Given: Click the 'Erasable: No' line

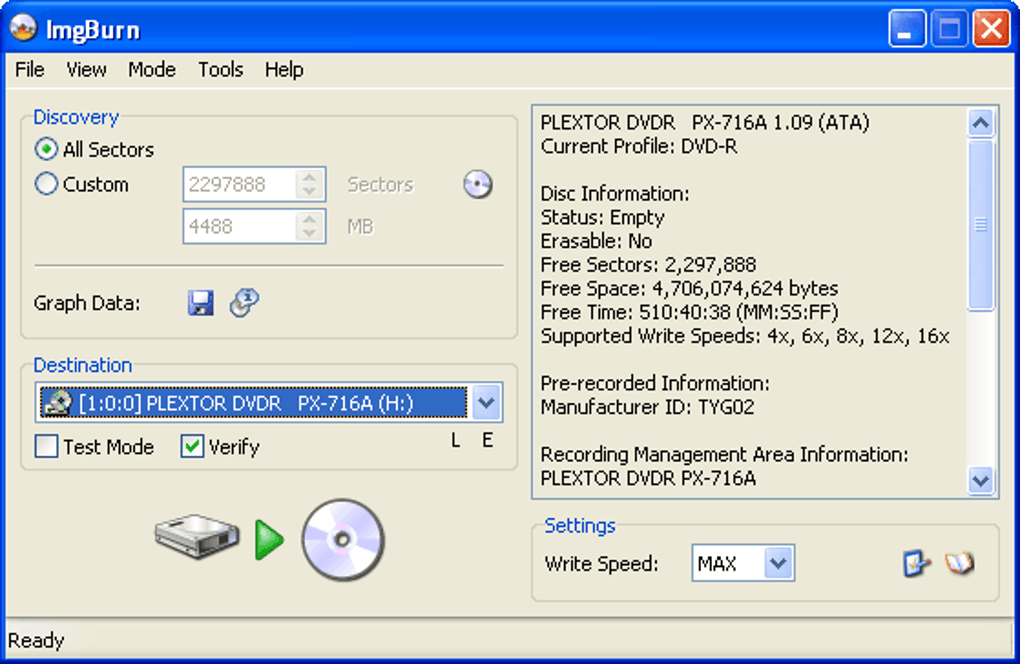Looking at the screenshot, I should tap(596, 241).
